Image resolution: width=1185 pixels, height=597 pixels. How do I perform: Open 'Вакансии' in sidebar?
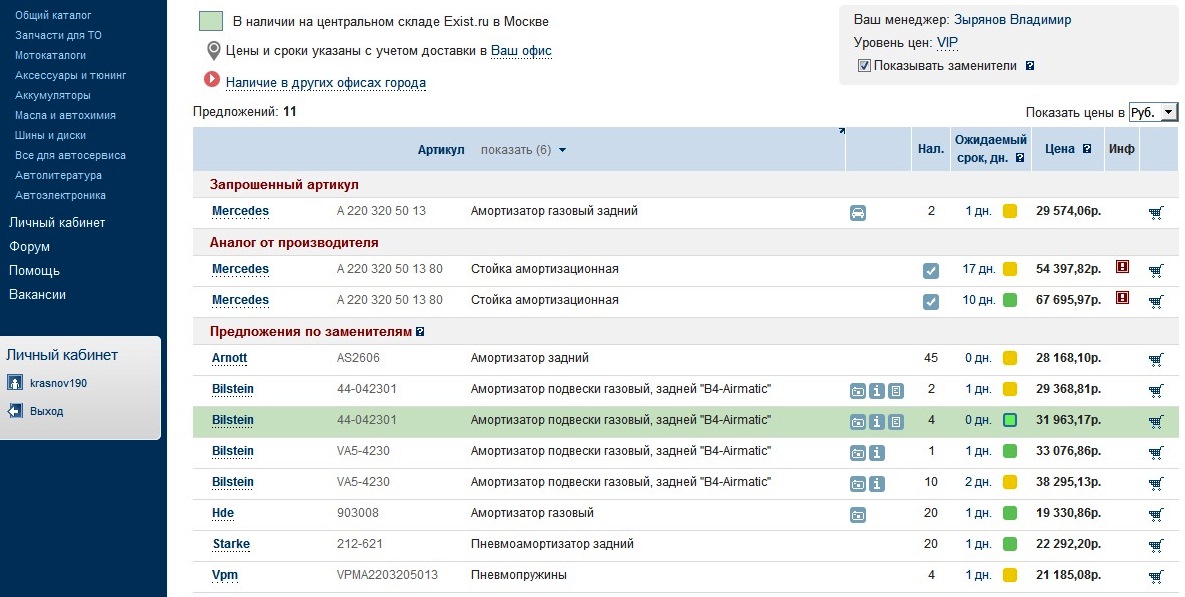click(37, 295)
